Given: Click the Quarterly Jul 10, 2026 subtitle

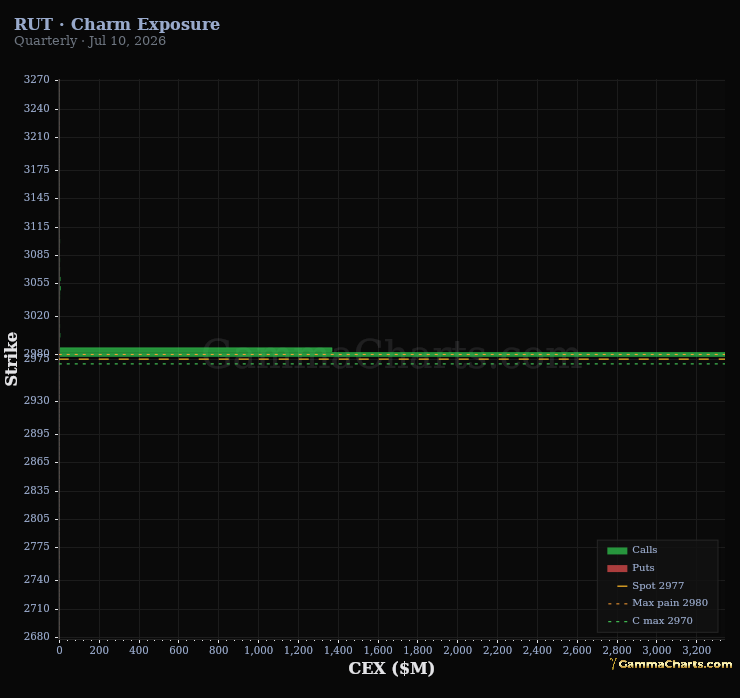Looking at the screenshot, I should [x=90, y=41].
